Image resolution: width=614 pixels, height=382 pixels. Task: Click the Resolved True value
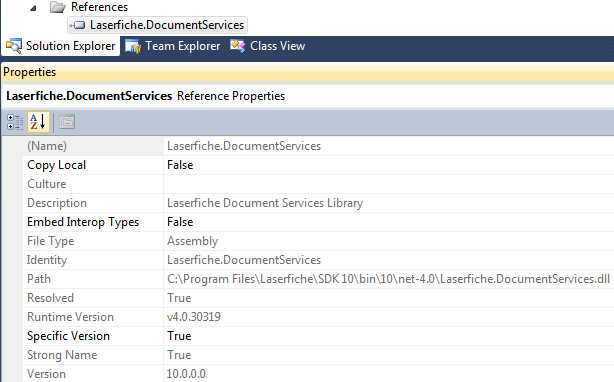(179, 298)
